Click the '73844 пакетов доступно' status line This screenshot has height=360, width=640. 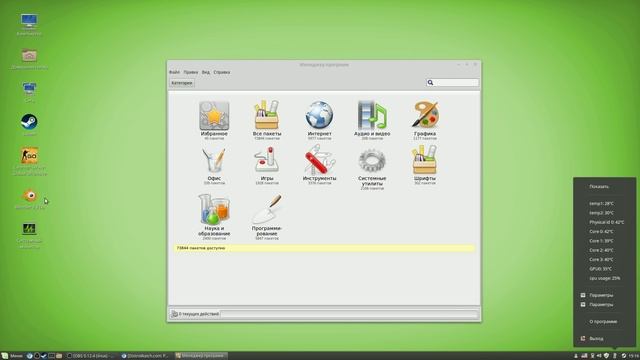click(324, 248)
